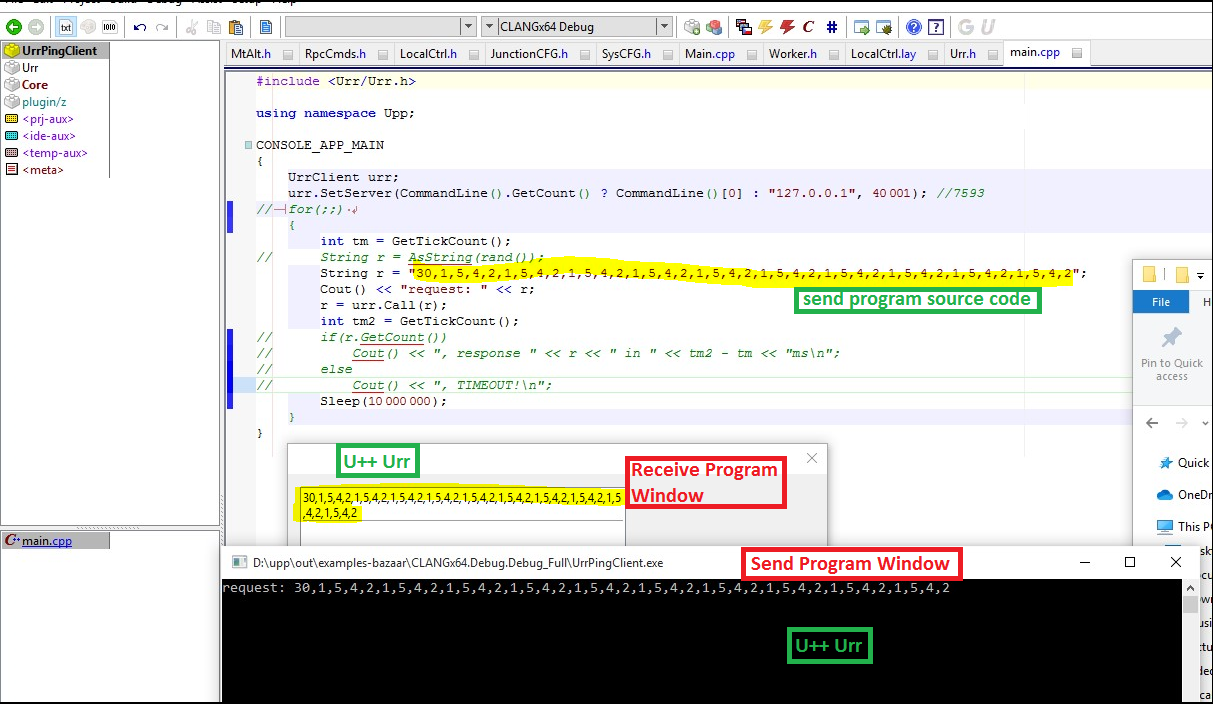This screenshot has height=704, width=1213.
Task: Click the blue hash symbol icon
Action: [832, 27]
